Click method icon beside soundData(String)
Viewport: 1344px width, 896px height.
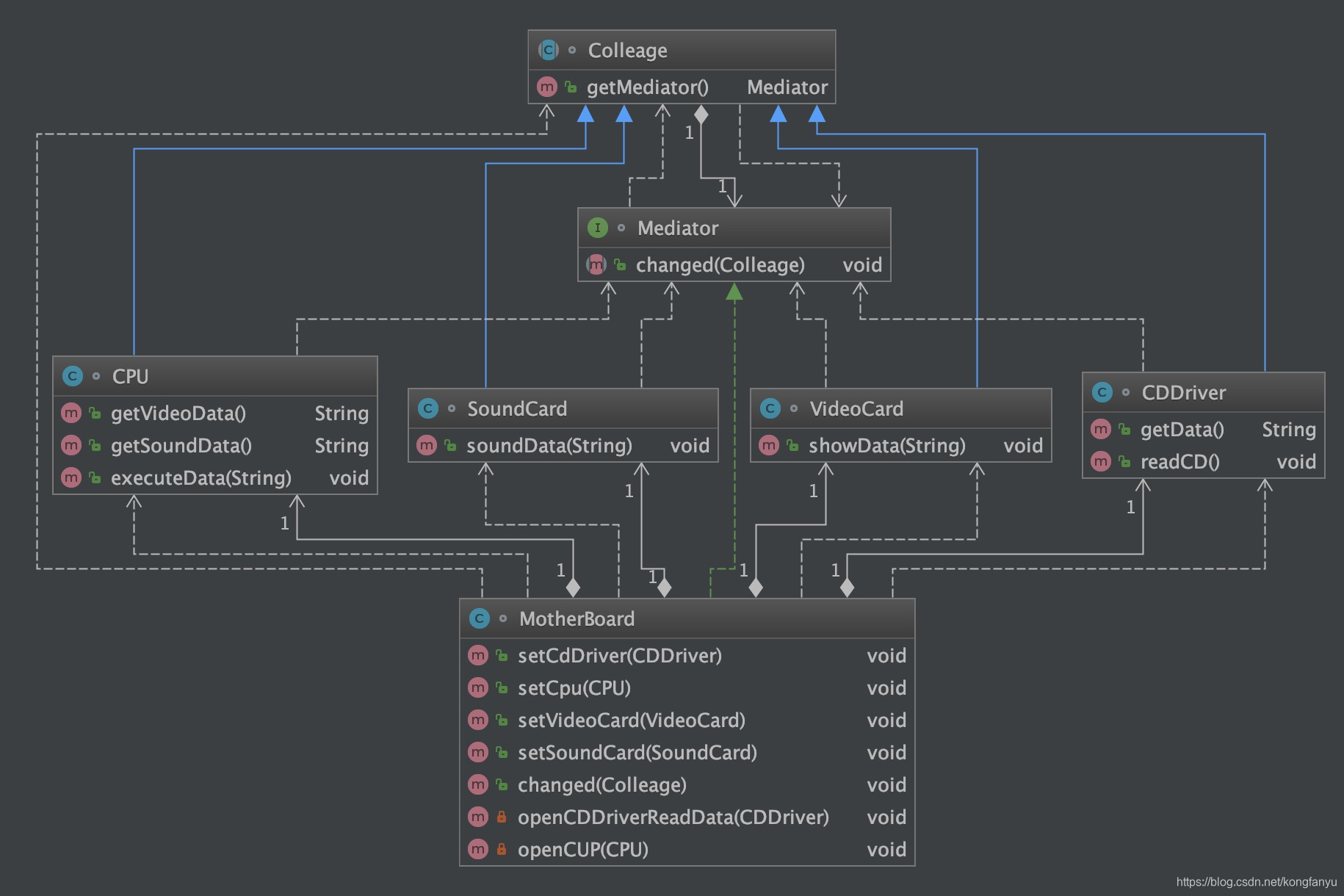click(x=426, y=445)
